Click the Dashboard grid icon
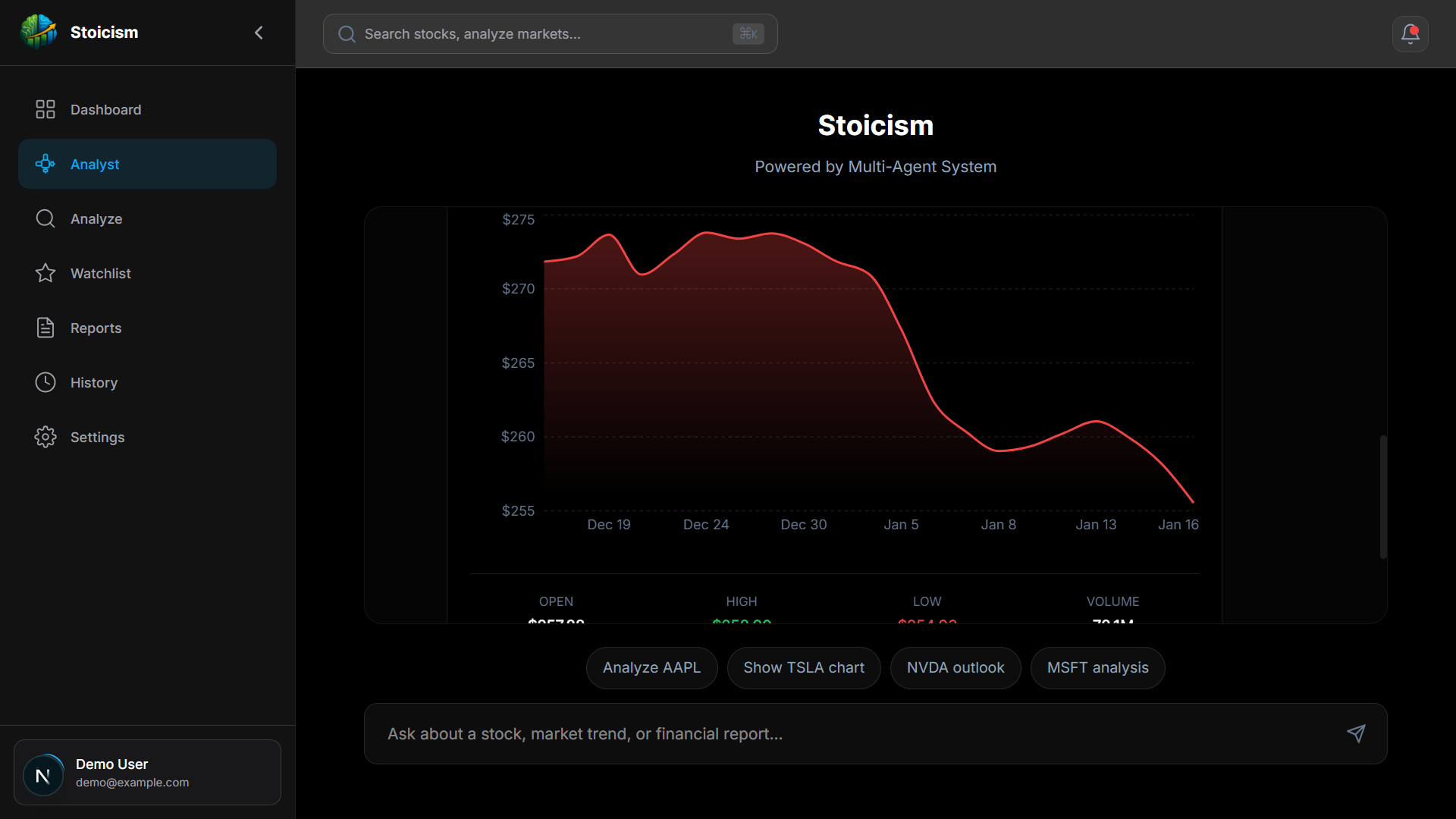The height and width of the screenshot is (819, 1456). (45, 109)
